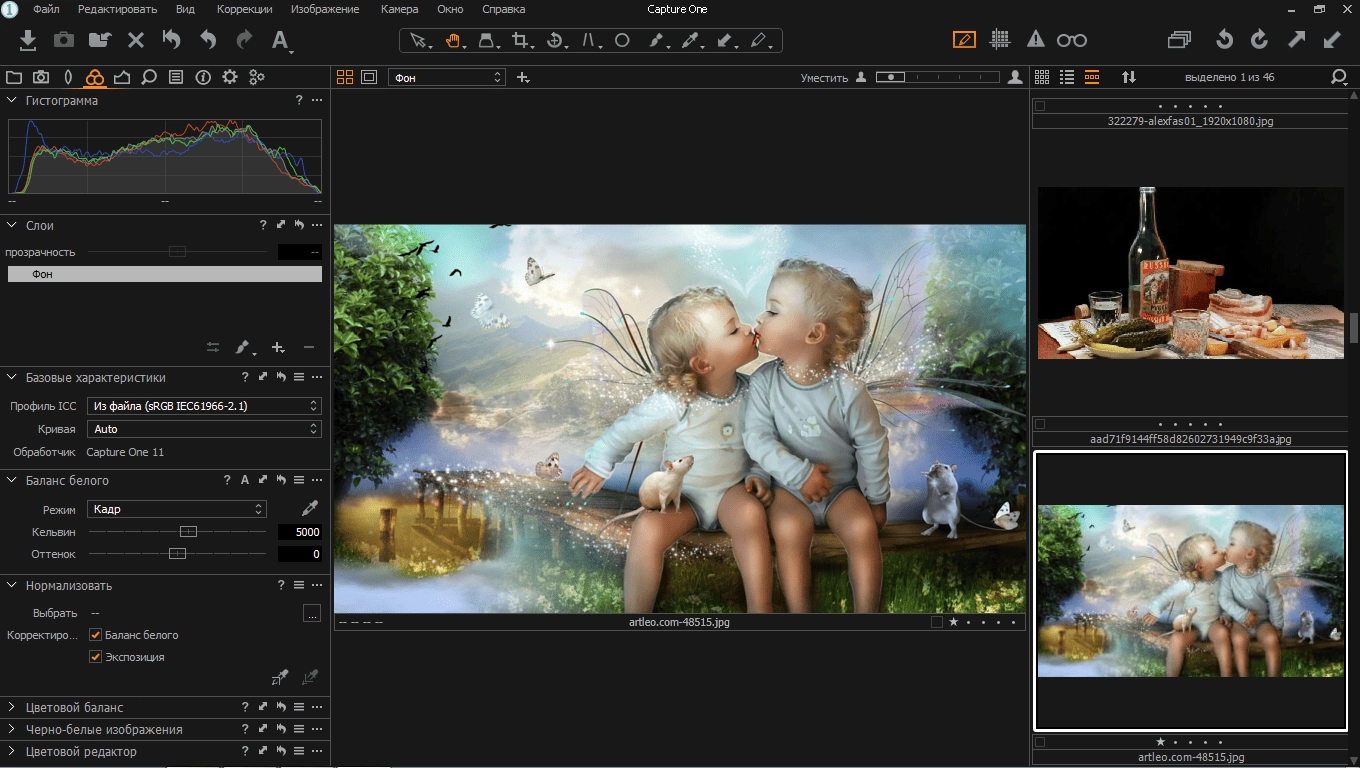Click the white balance picker eyedropper

click(310, 508)
